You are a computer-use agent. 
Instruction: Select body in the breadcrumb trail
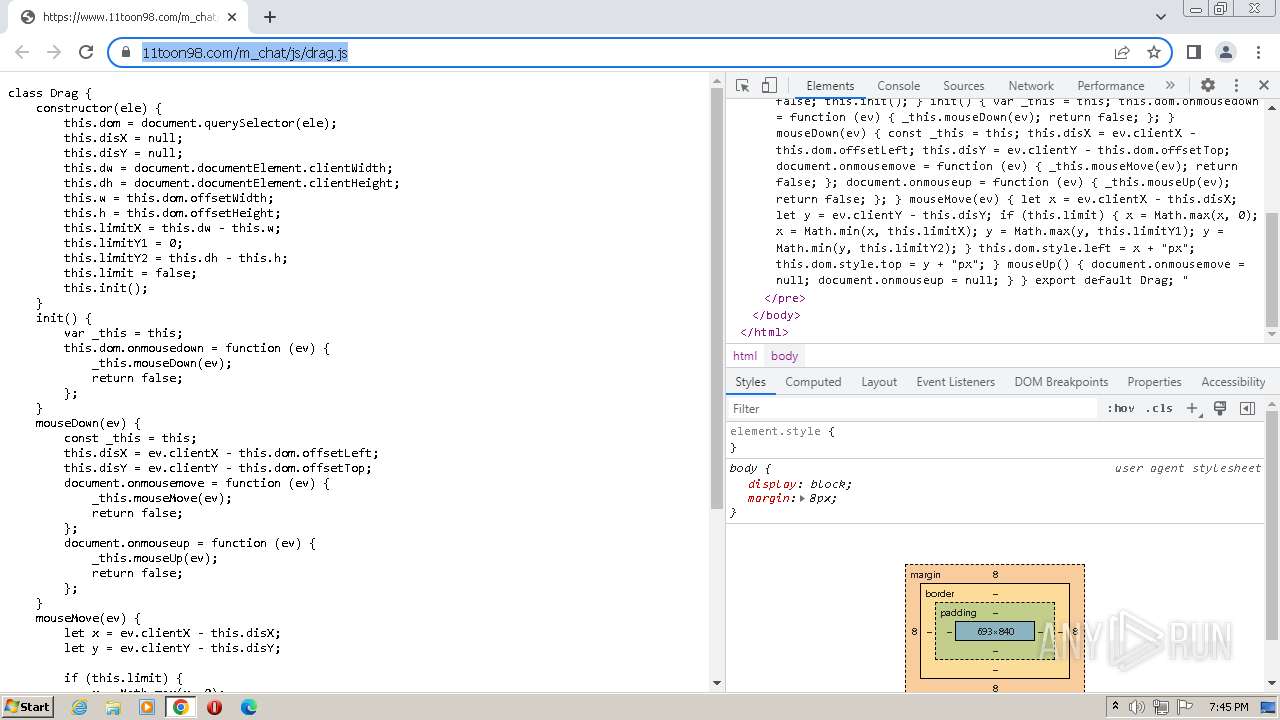784,356
